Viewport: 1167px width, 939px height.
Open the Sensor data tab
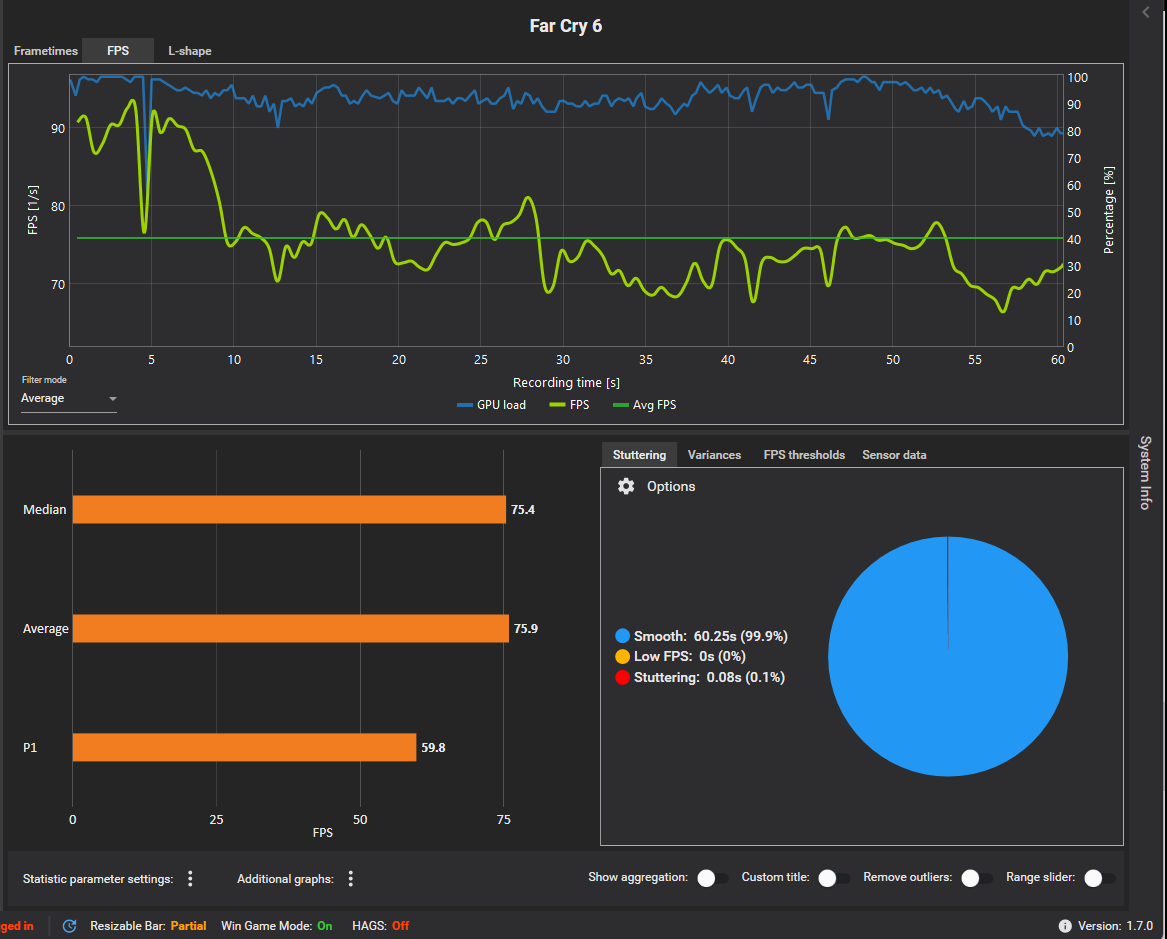[894, 455]
